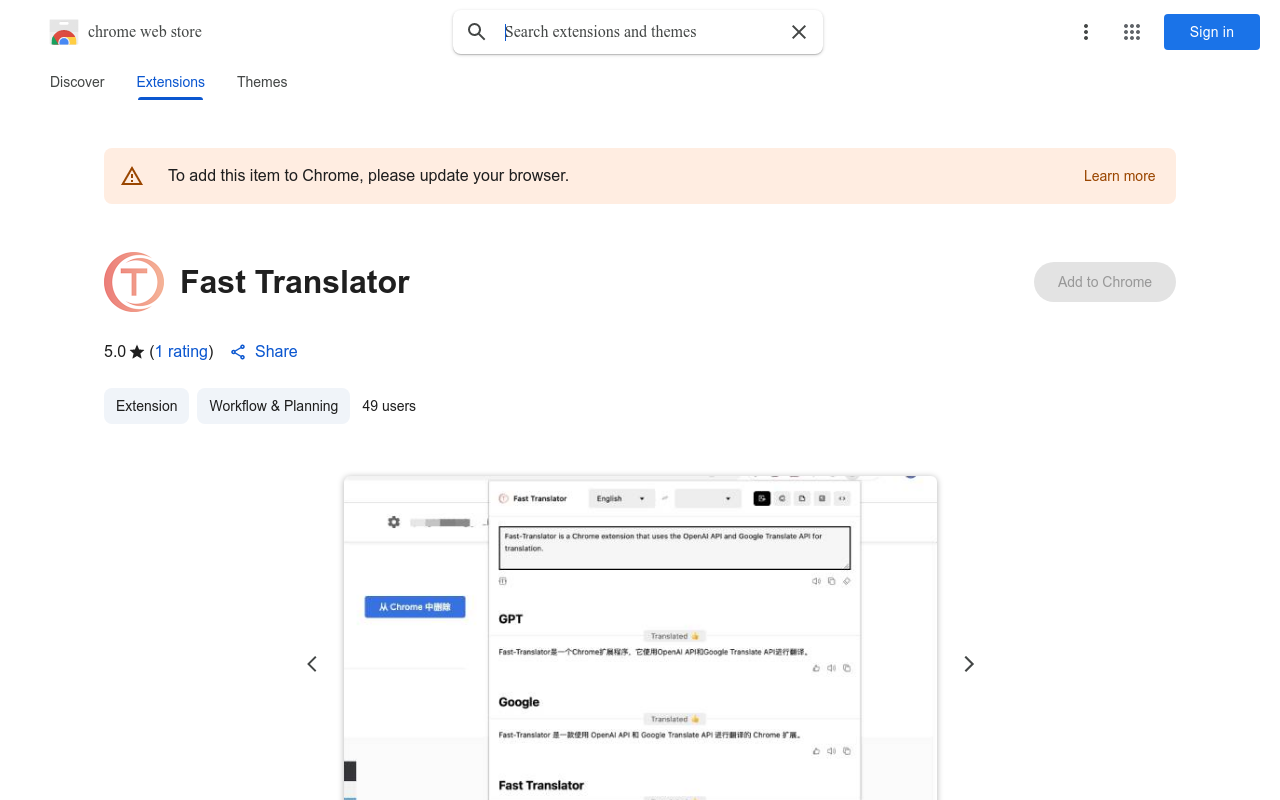Viewport: 1280px width, 800px height.
Task: Click the search magnifier icon
Action: pyautogui.click(x=477, y=32)
